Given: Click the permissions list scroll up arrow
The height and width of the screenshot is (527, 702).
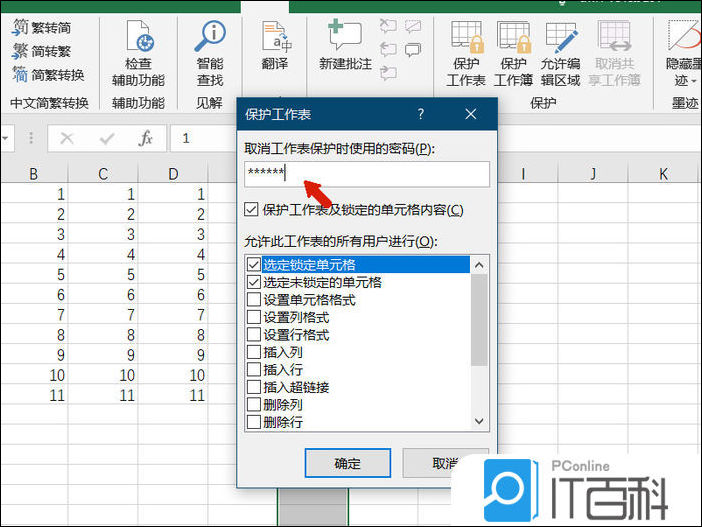Looking at the screenshot, I should click(x=479, y=265).
